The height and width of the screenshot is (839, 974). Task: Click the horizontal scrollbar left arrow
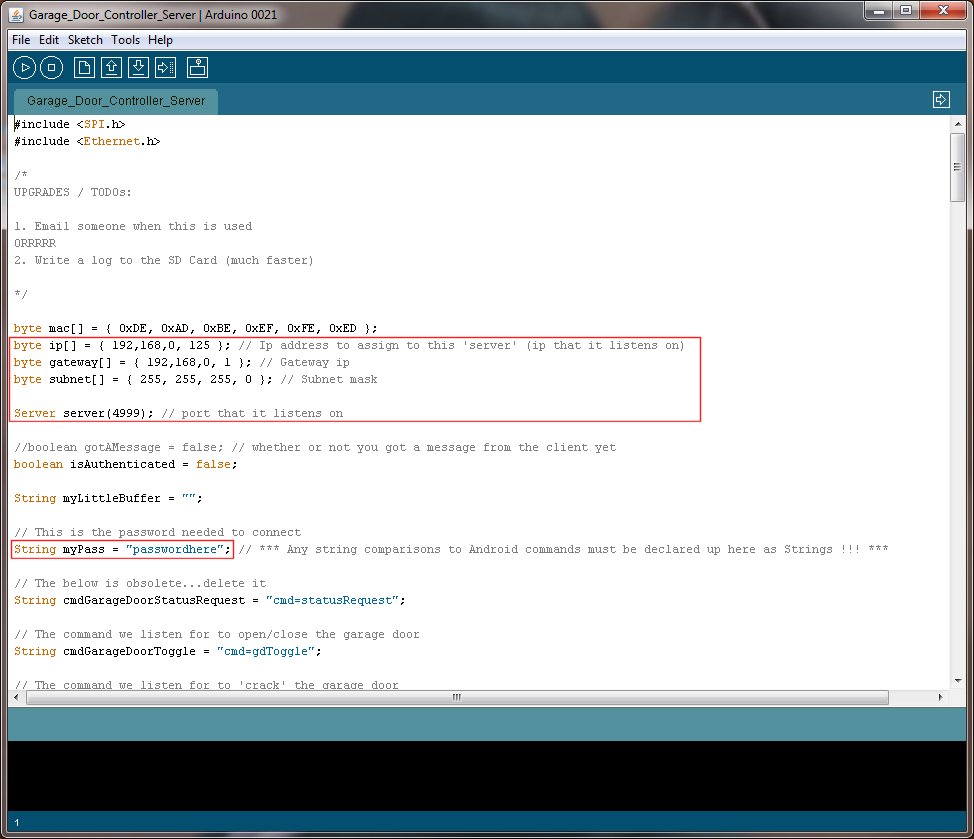(x=16, y=697)
